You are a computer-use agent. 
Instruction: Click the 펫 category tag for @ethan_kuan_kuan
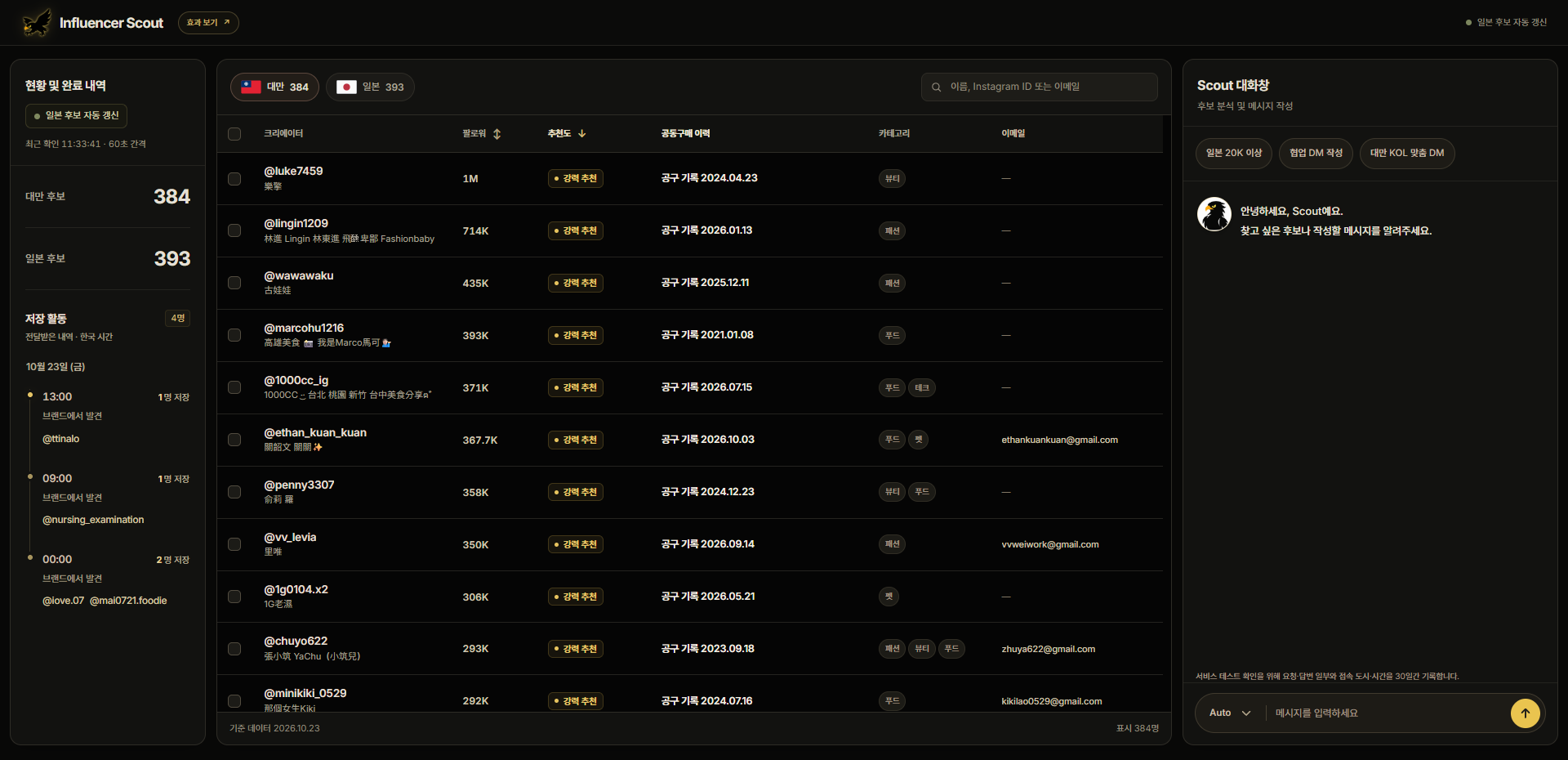(x=918, y=440)
